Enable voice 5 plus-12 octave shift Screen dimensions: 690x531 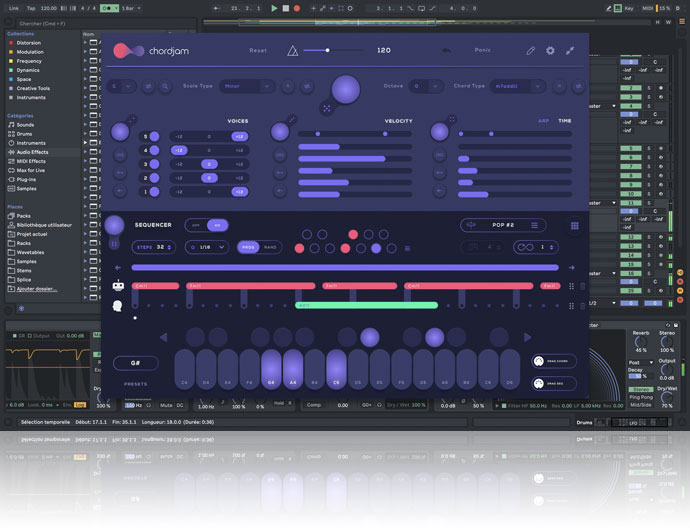tap(240, 136)
